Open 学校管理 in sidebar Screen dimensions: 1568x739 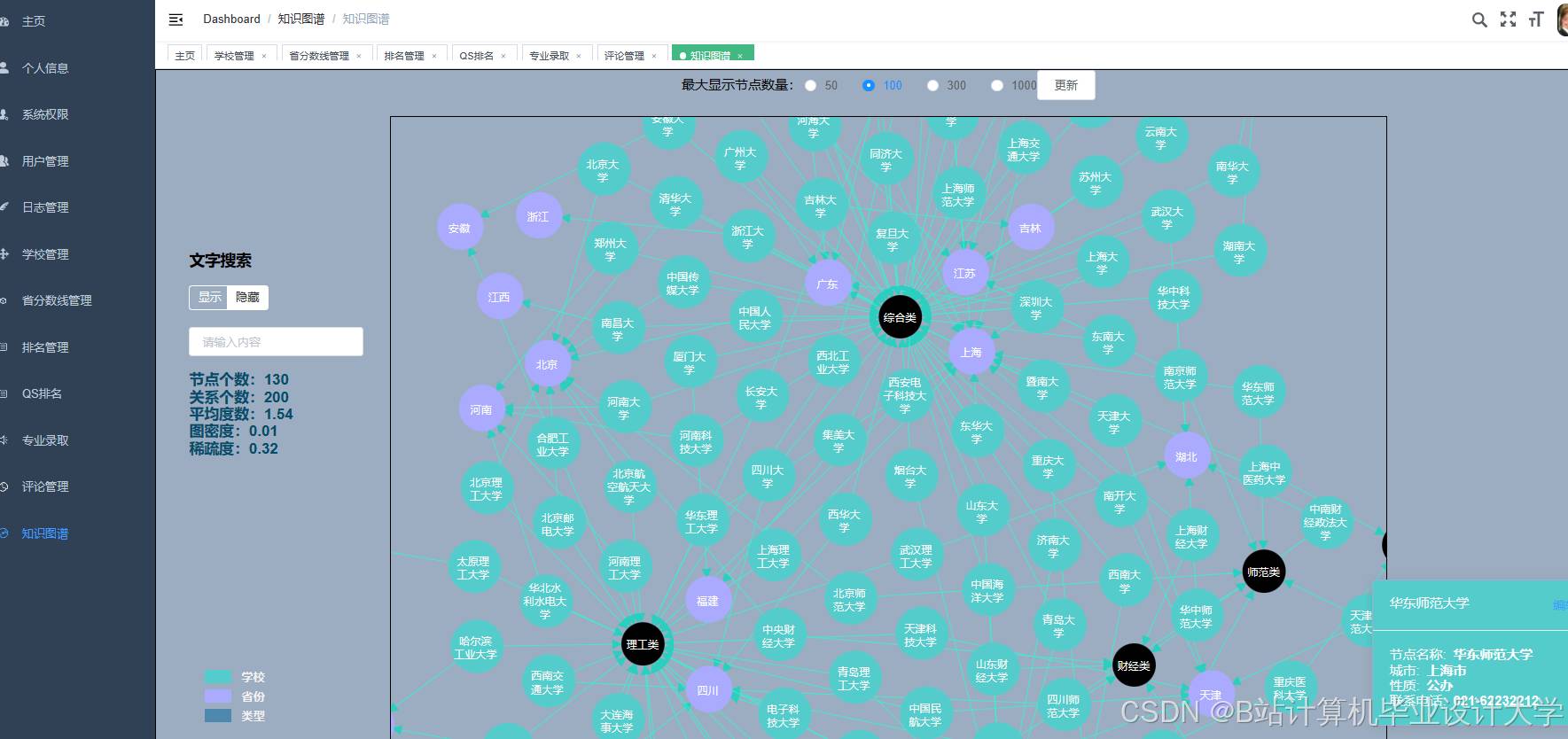[x=77, y=254]
